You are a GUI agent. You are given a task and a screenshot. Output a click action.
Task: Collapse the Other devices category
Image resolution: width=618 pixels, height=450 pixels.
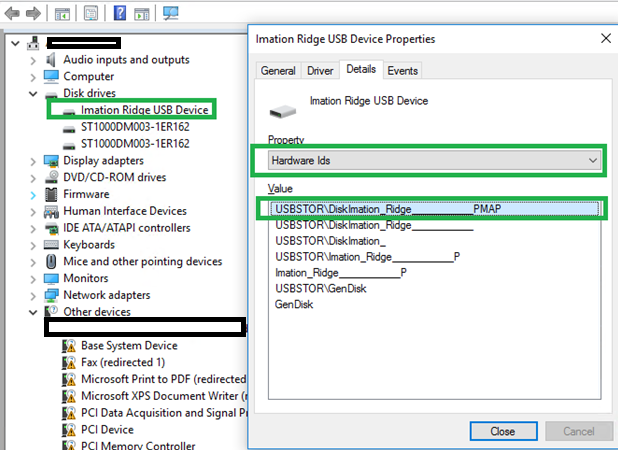click(33, 312)
